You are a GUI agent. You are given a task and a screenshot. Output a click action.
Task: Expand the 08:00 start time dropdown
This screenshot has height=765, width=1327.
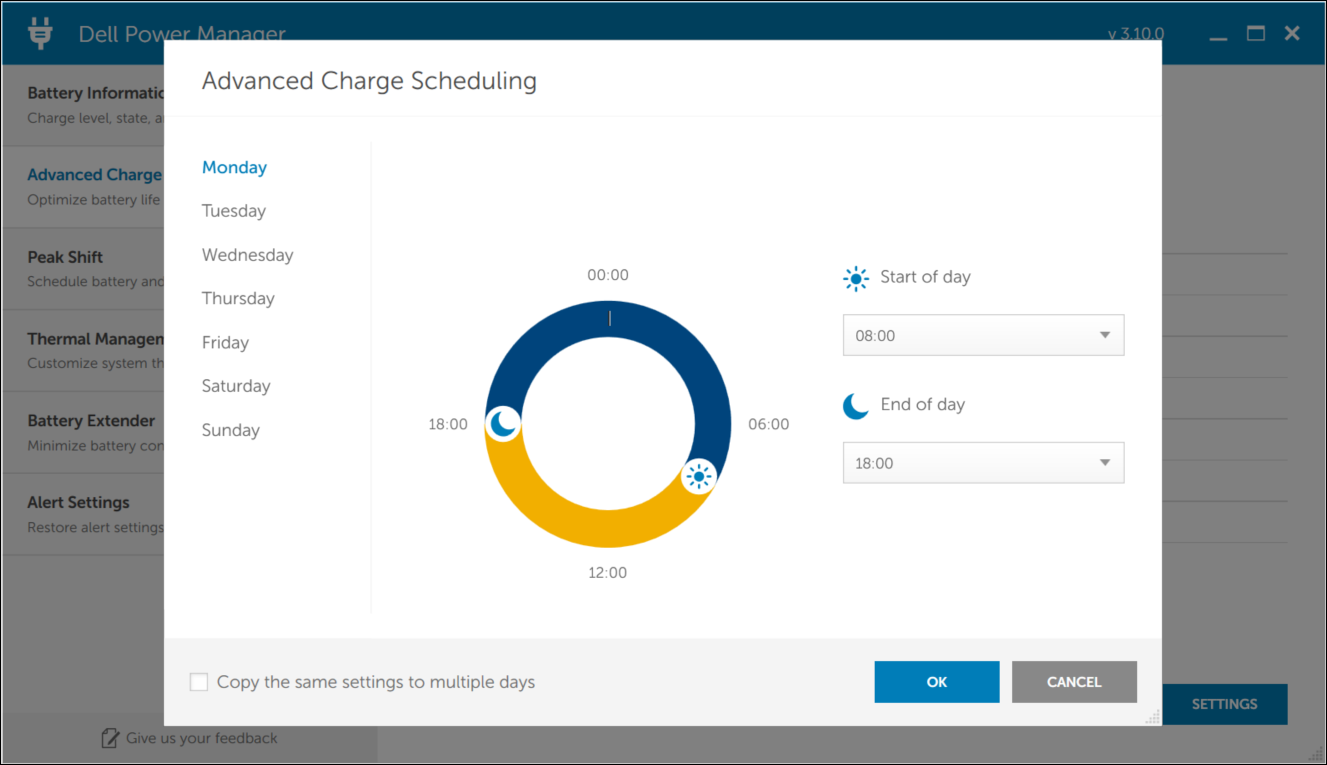1104,335
